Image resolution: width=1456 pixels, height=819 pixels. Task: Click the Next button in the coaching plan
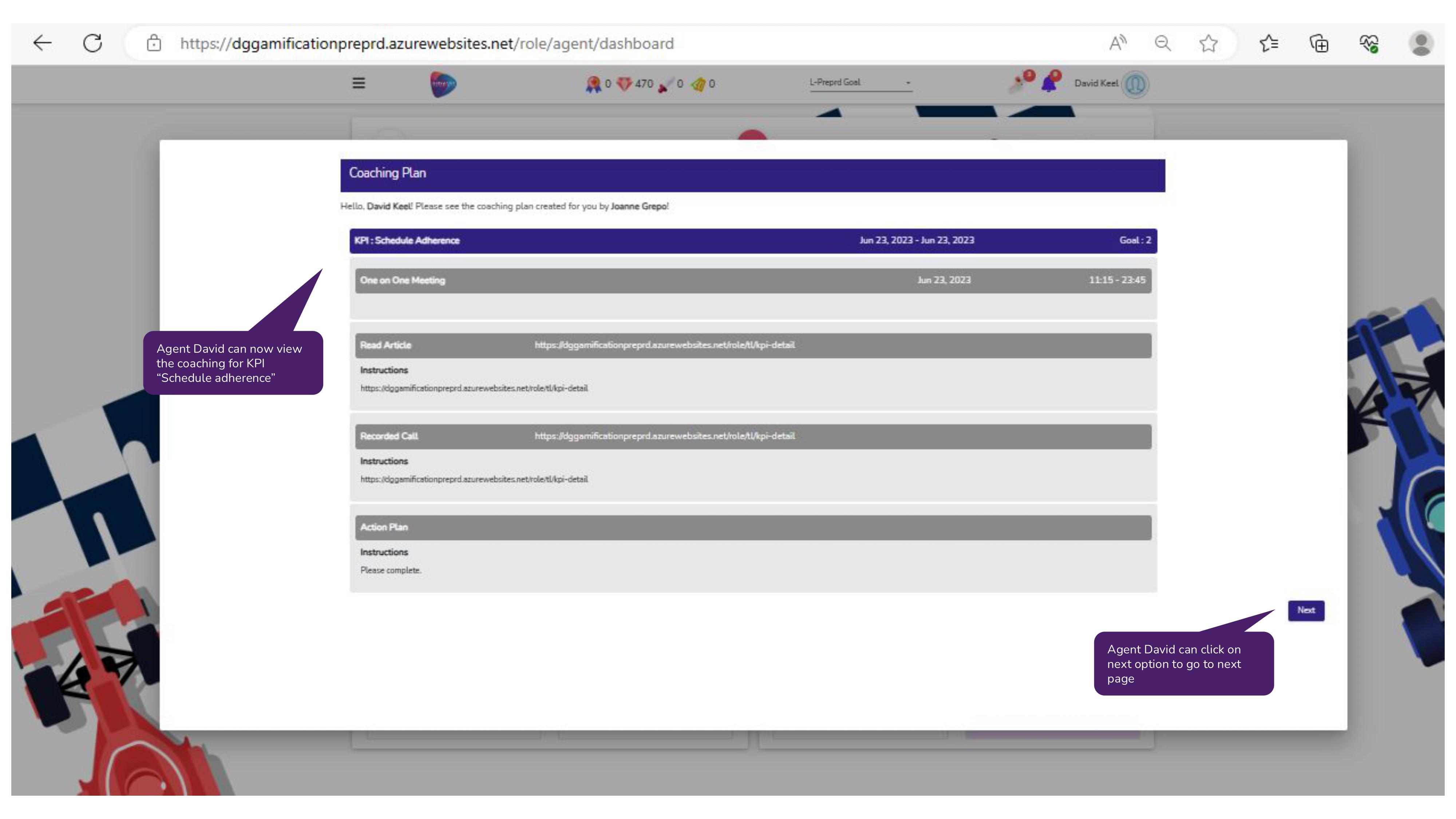click(x=1306, y=610)
